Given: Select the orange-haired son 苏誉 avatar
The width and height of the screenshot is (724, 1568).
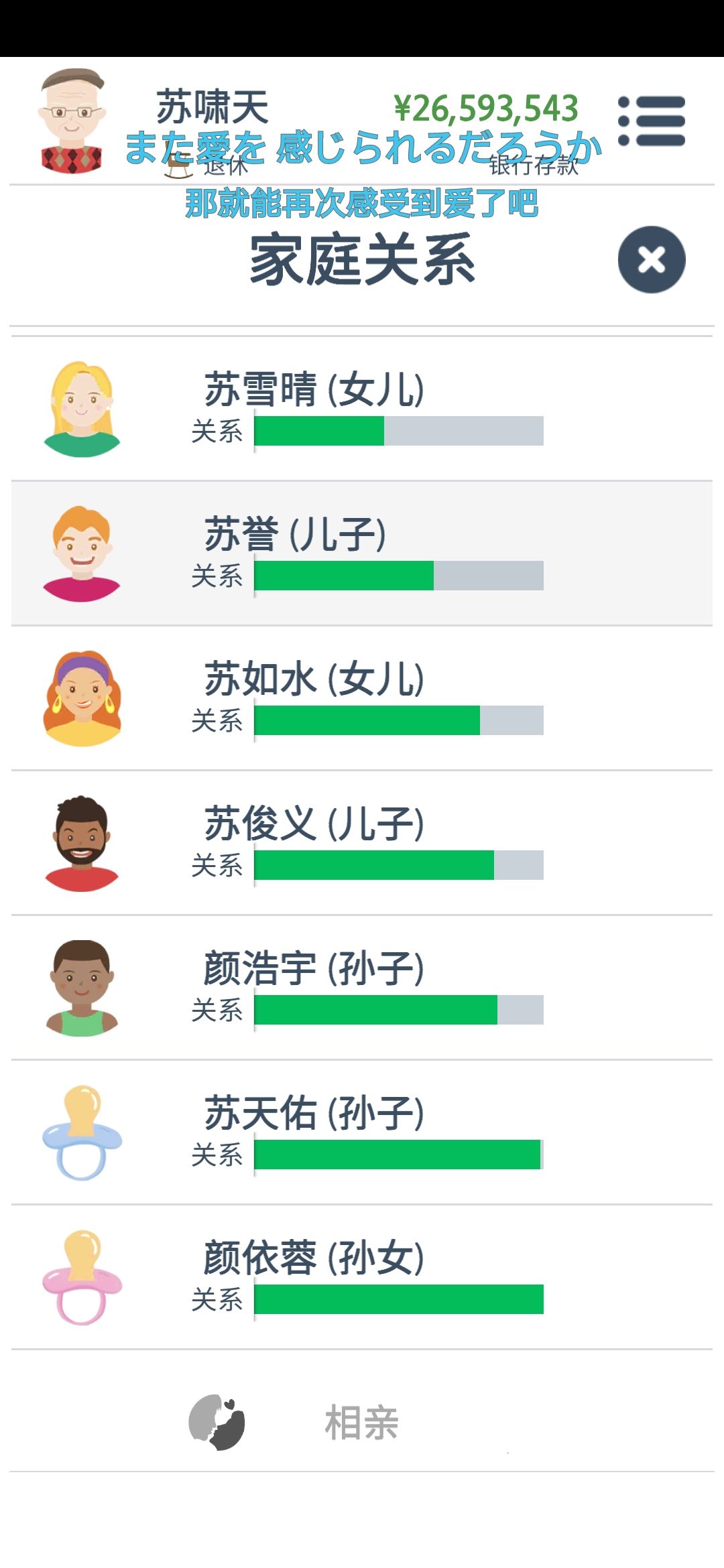Looking at the screenshot, I should tap(82, 554).
